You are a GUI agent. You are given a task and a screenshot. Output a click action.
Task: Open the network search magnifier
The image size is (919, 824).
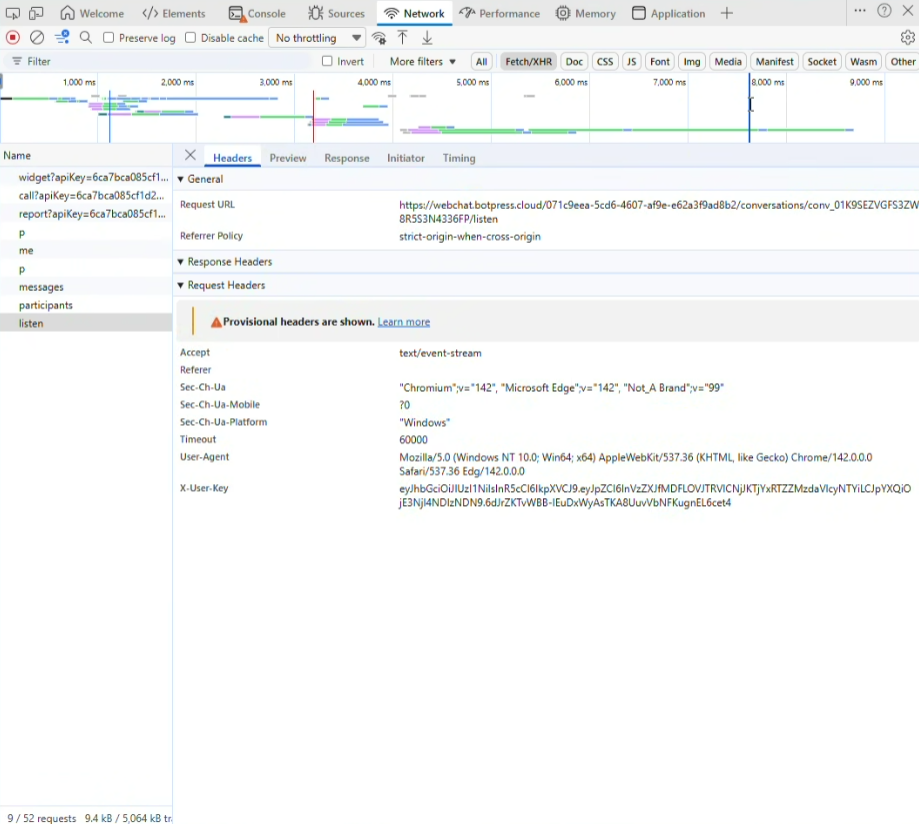pyautogui.click(x=86, y=38)
